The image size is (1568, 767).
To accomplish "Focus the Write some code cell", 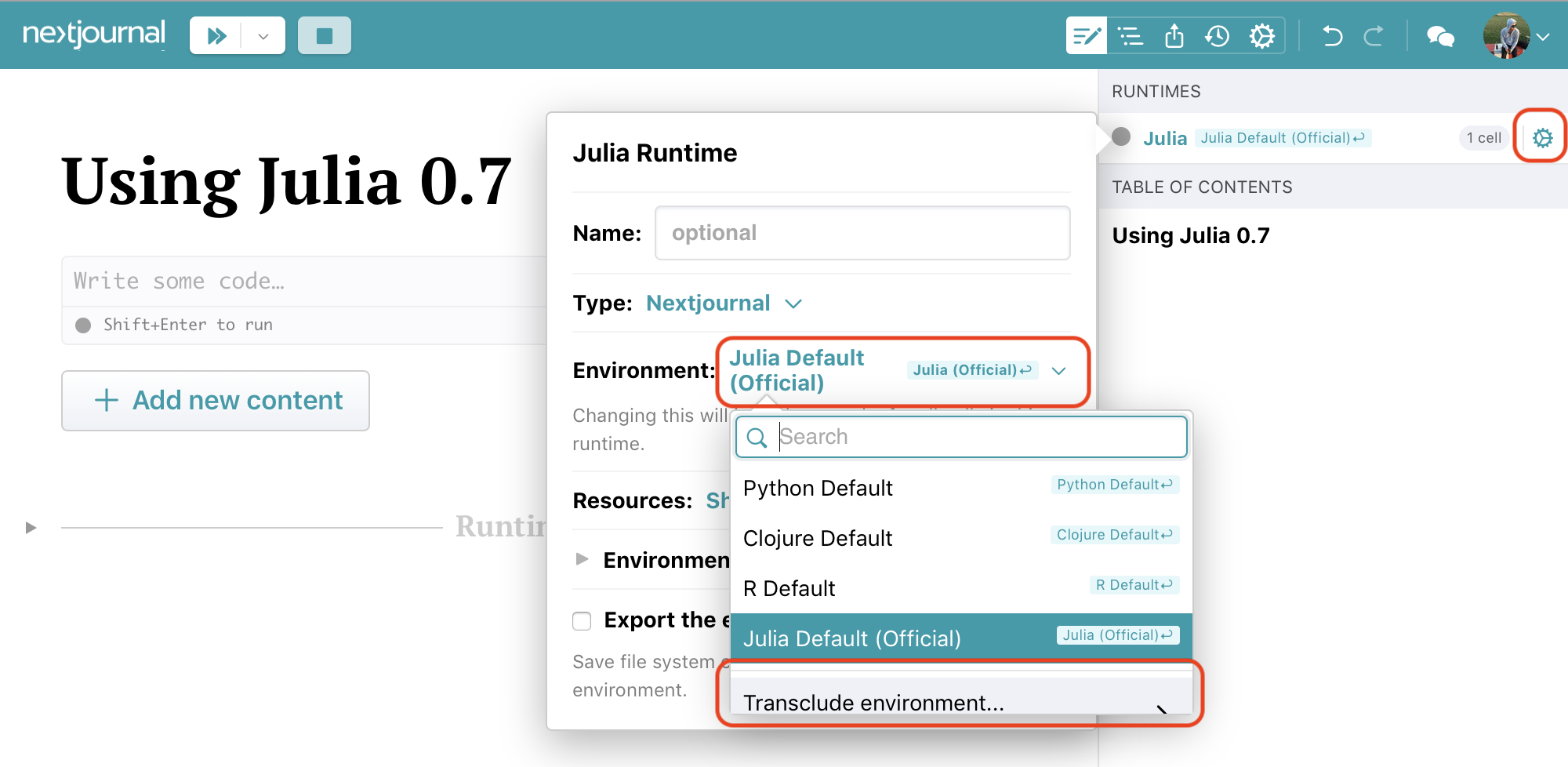I will pyautogui.click(x=304, y=282).
